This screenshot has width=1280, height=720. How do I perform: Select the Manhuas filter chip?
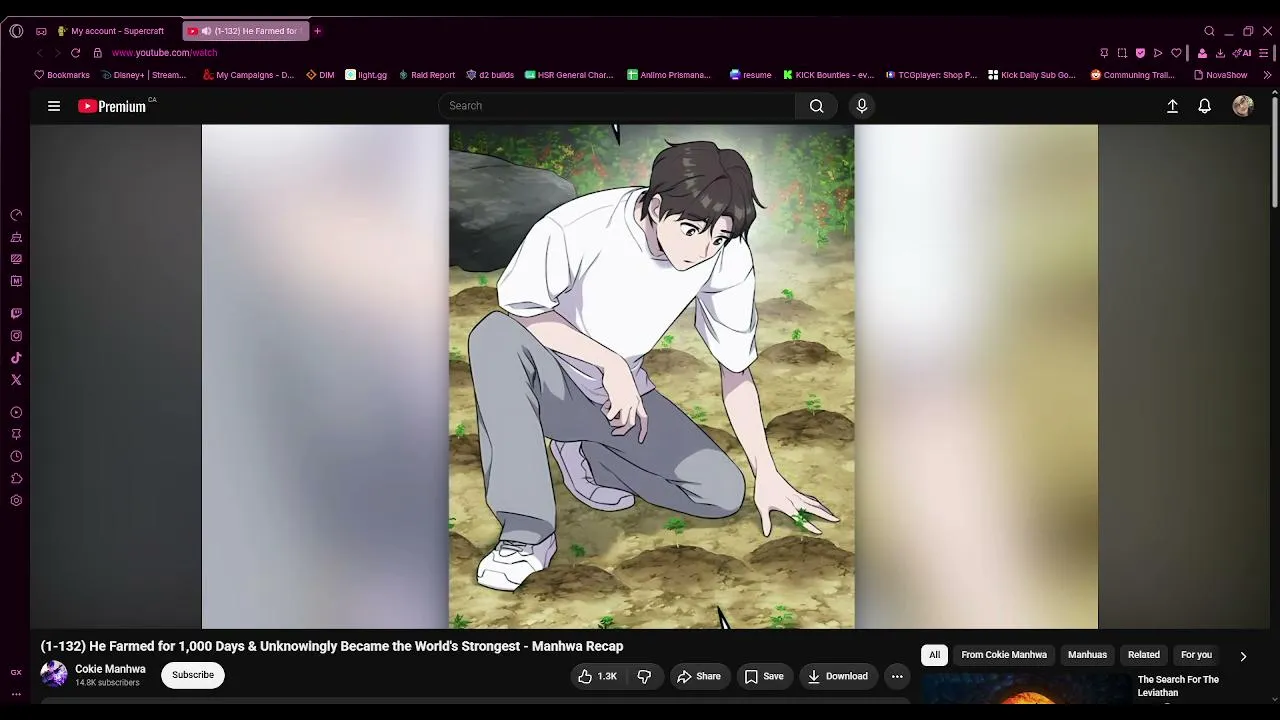point(1087,655)
